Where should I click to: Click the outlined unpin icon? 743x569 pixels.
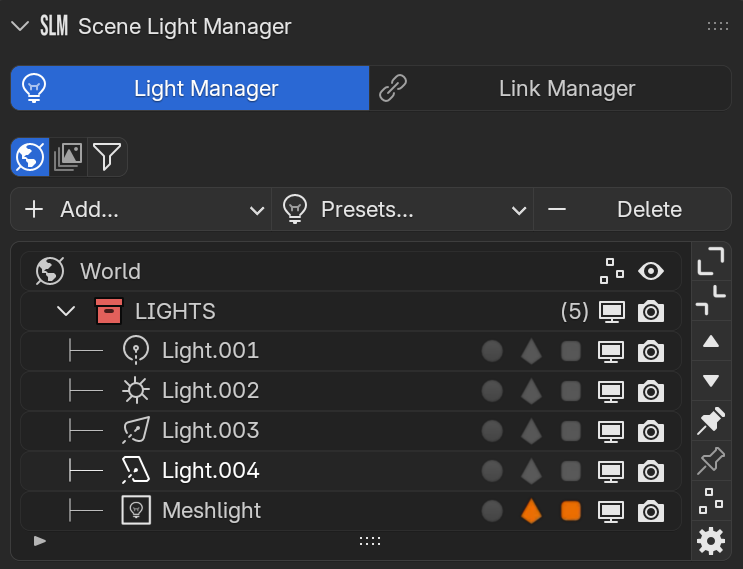tap(711, 461)
